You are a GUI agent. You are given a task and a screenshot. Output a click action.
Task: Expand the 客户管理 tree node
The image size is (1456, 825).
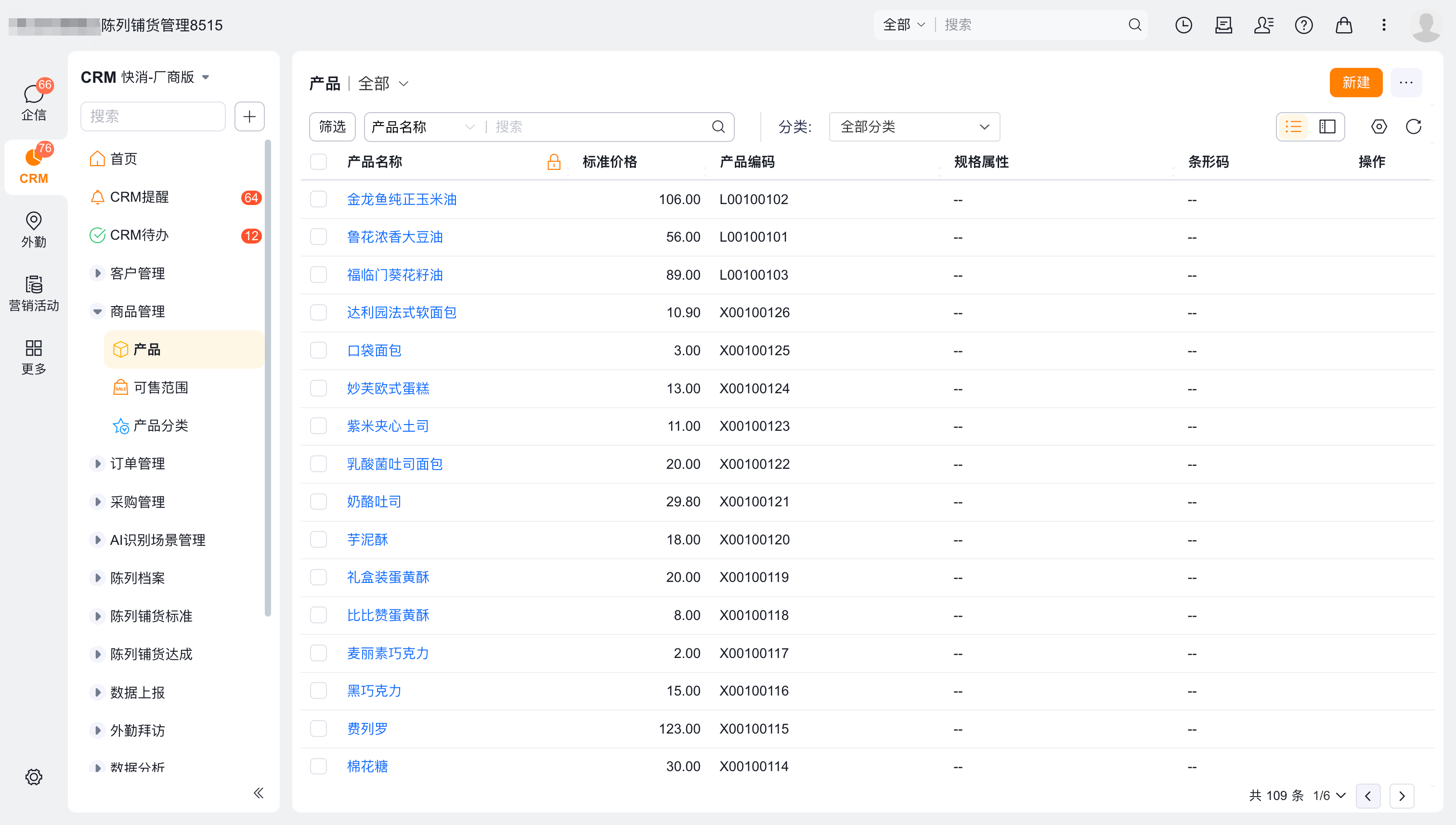97,273
